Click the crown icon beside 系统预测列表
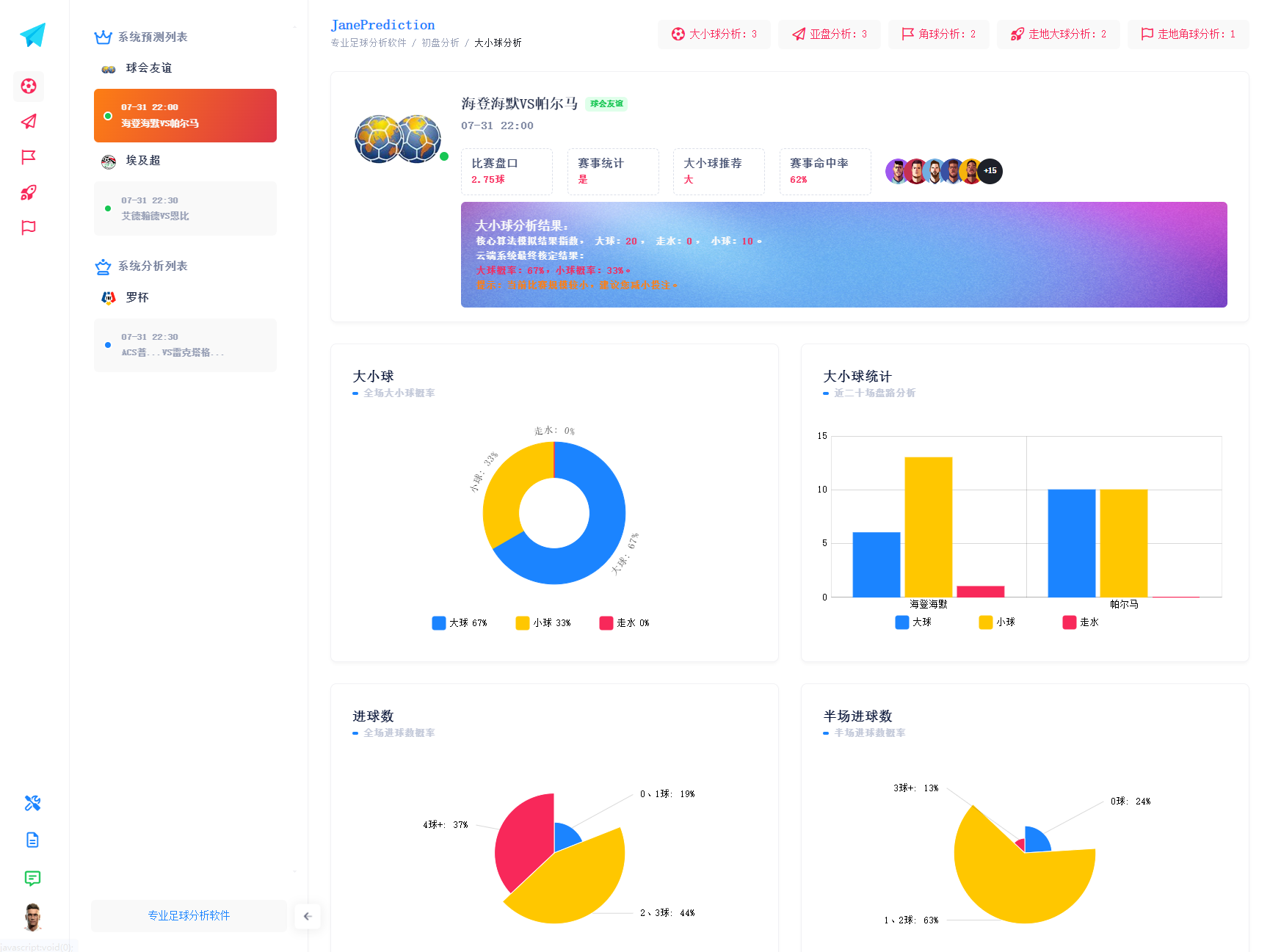The width and height of the screenshot is (1270, 952). click(104, 37)
